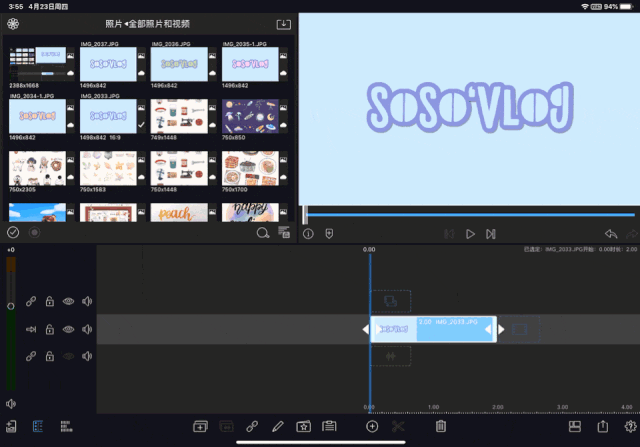Toggle link icon on the bottom audio track
Image resolution: width=640 pixels, height=447 pixels.
(x=31, y=356)
